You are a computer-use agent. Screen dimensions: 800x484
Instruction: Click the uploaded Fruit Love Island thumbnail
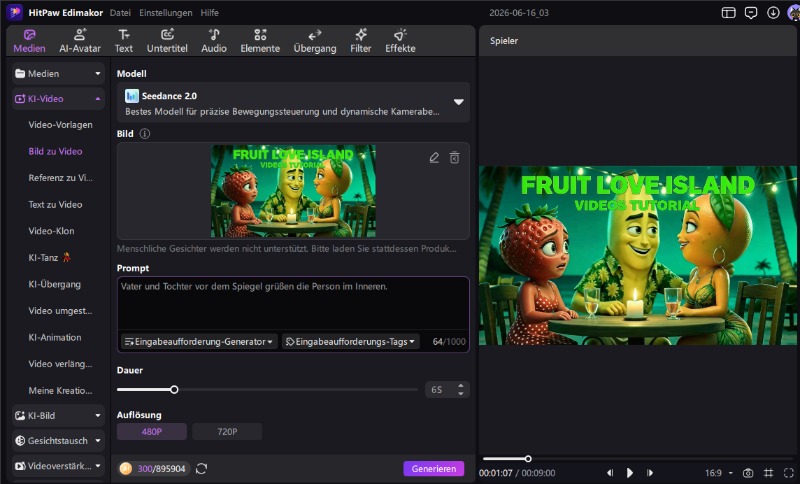pos(293,191)
